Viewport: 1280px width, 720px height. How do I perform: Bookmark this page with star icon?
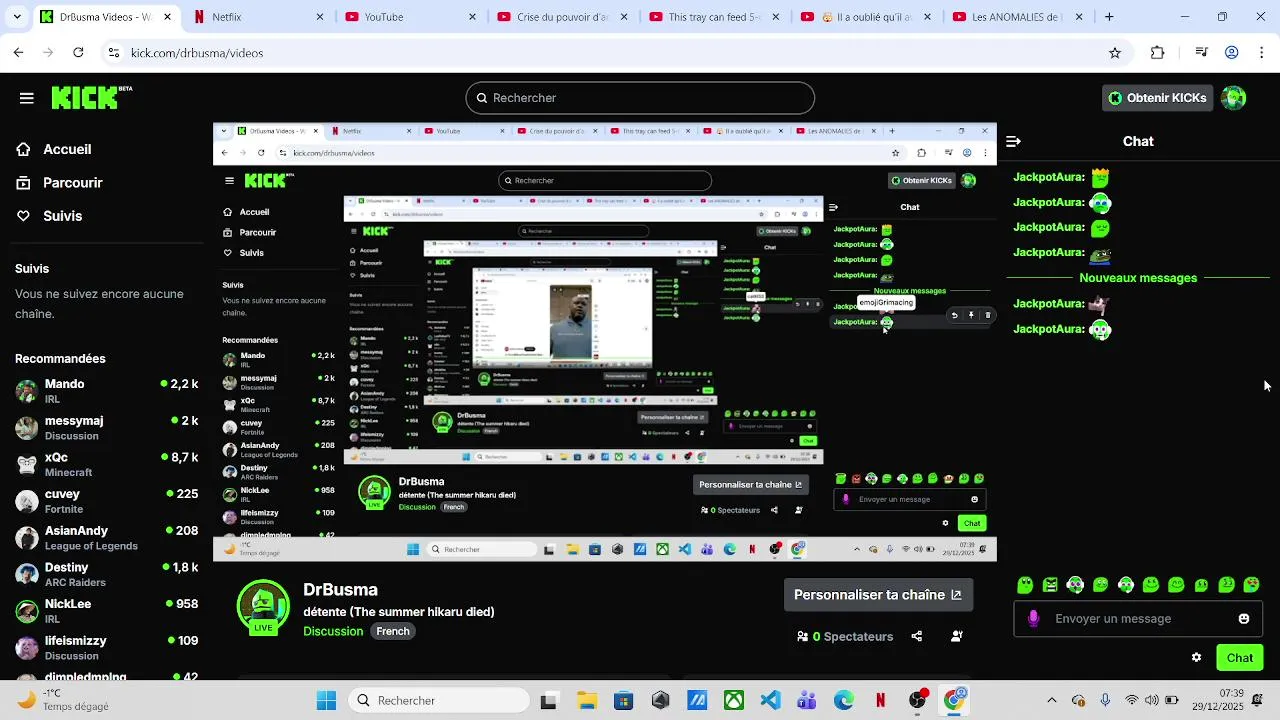(1115, 53)
